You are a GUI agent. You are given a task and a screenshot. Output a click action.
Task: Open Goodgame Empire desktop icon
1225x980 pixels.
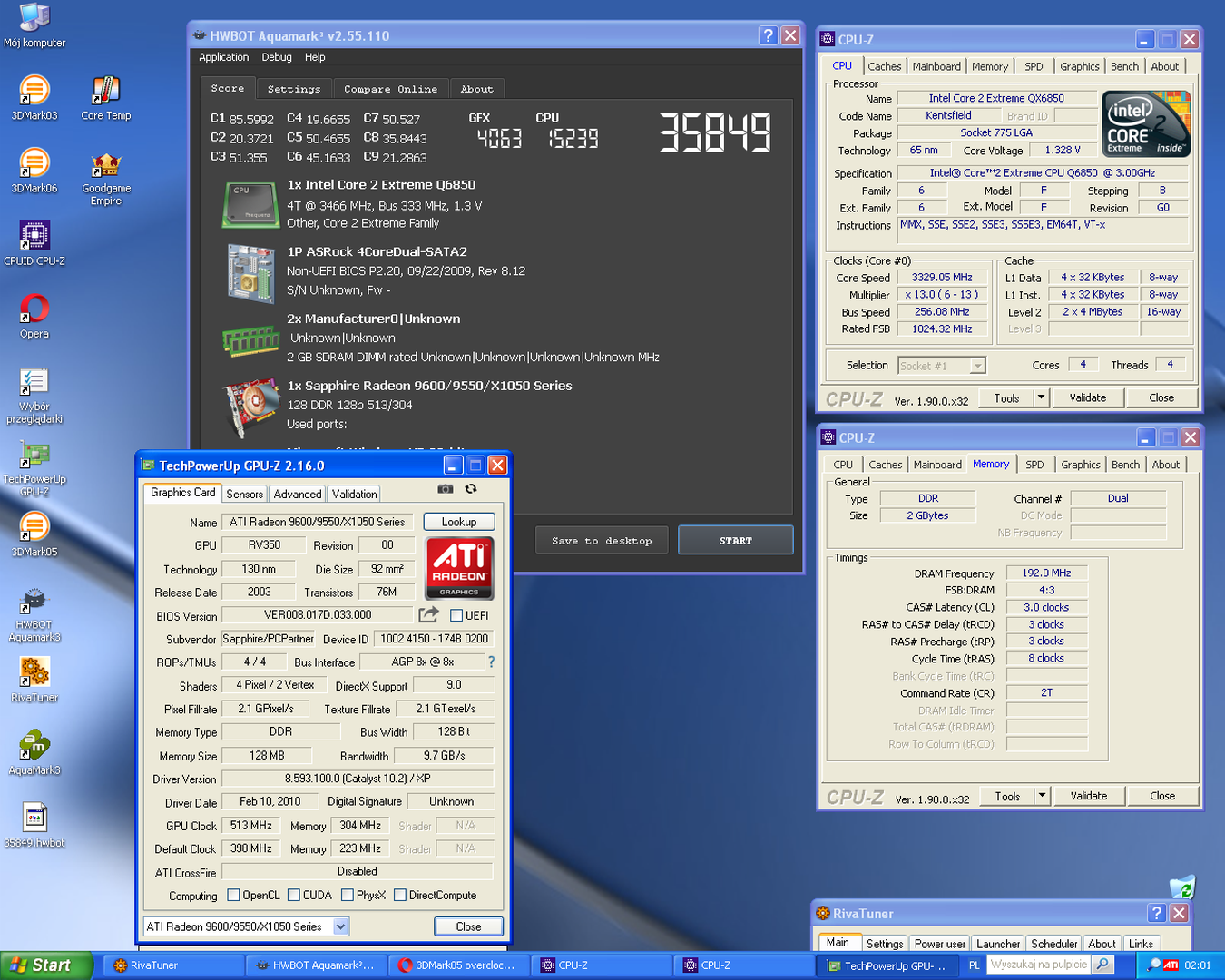click(x=106, y=178)
